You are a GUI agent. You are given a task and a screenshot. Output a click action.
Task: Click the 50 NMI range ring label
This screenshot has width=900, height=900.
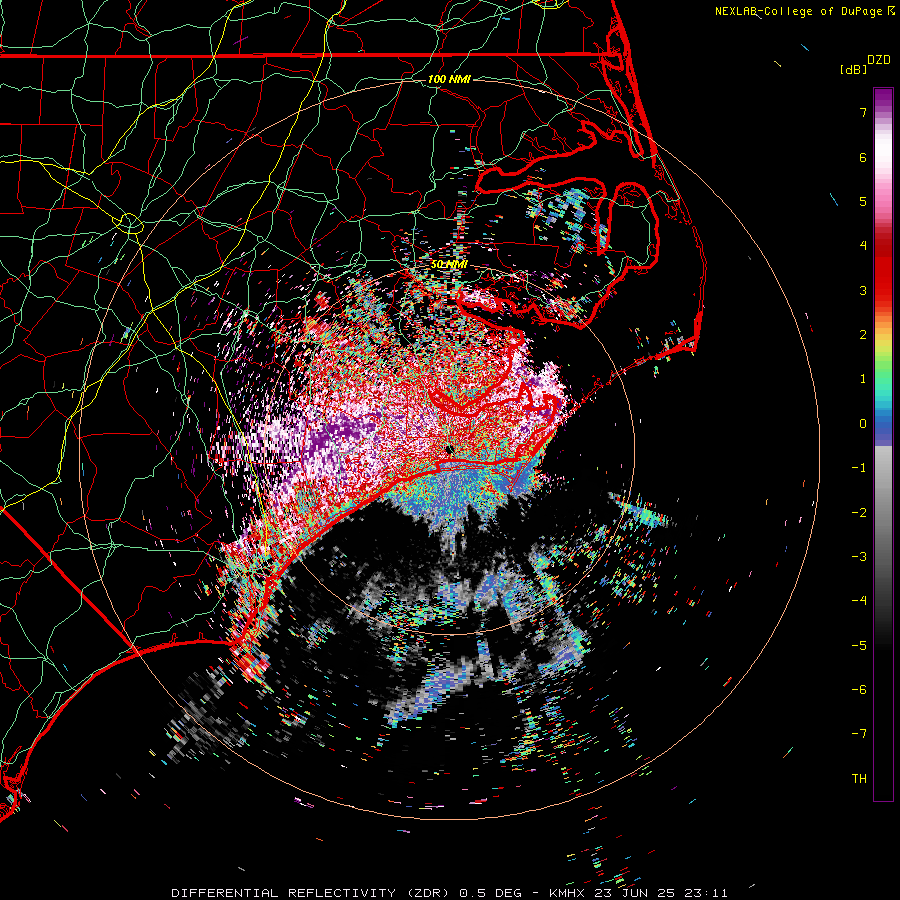click(x=449, y=264)
